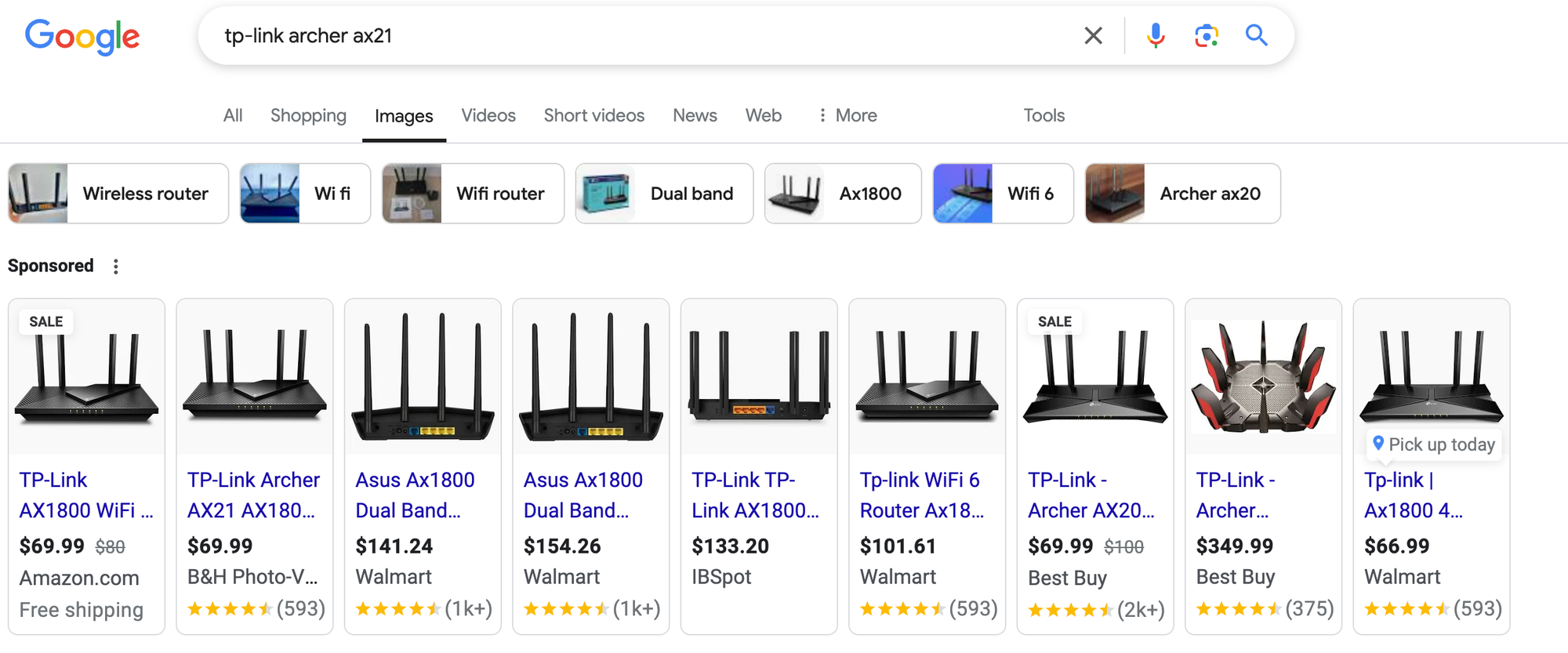Viewport: 1568px width, 653px height.
Task: Start voice search with microphone icon
Action: coord(1155,35)
